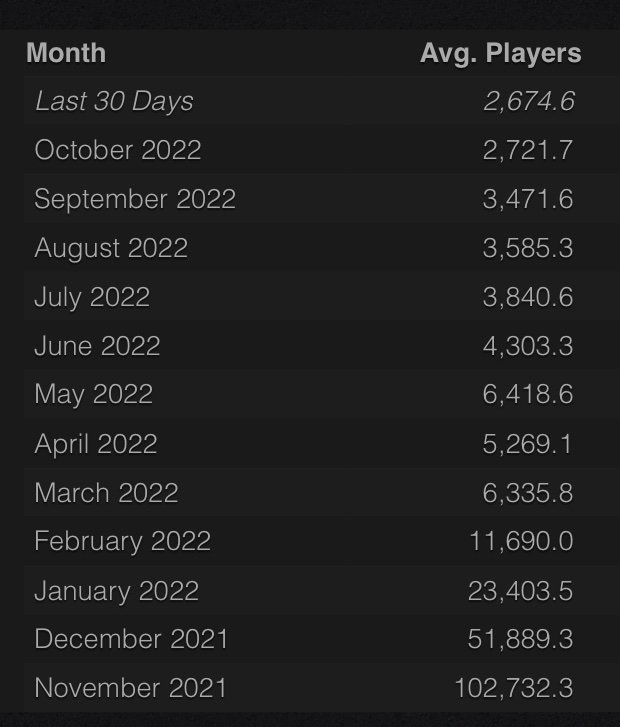The width and height of the screenshot is (620, 727).
Task: Click the May 2022 month label
Action: (x=94, y=395)
